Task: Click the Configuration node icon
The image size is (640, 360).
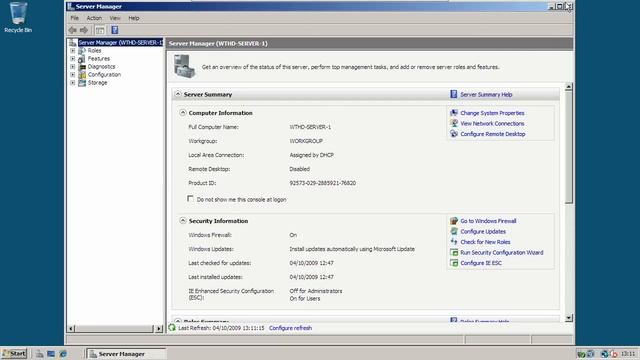Action: pos(82,75)
